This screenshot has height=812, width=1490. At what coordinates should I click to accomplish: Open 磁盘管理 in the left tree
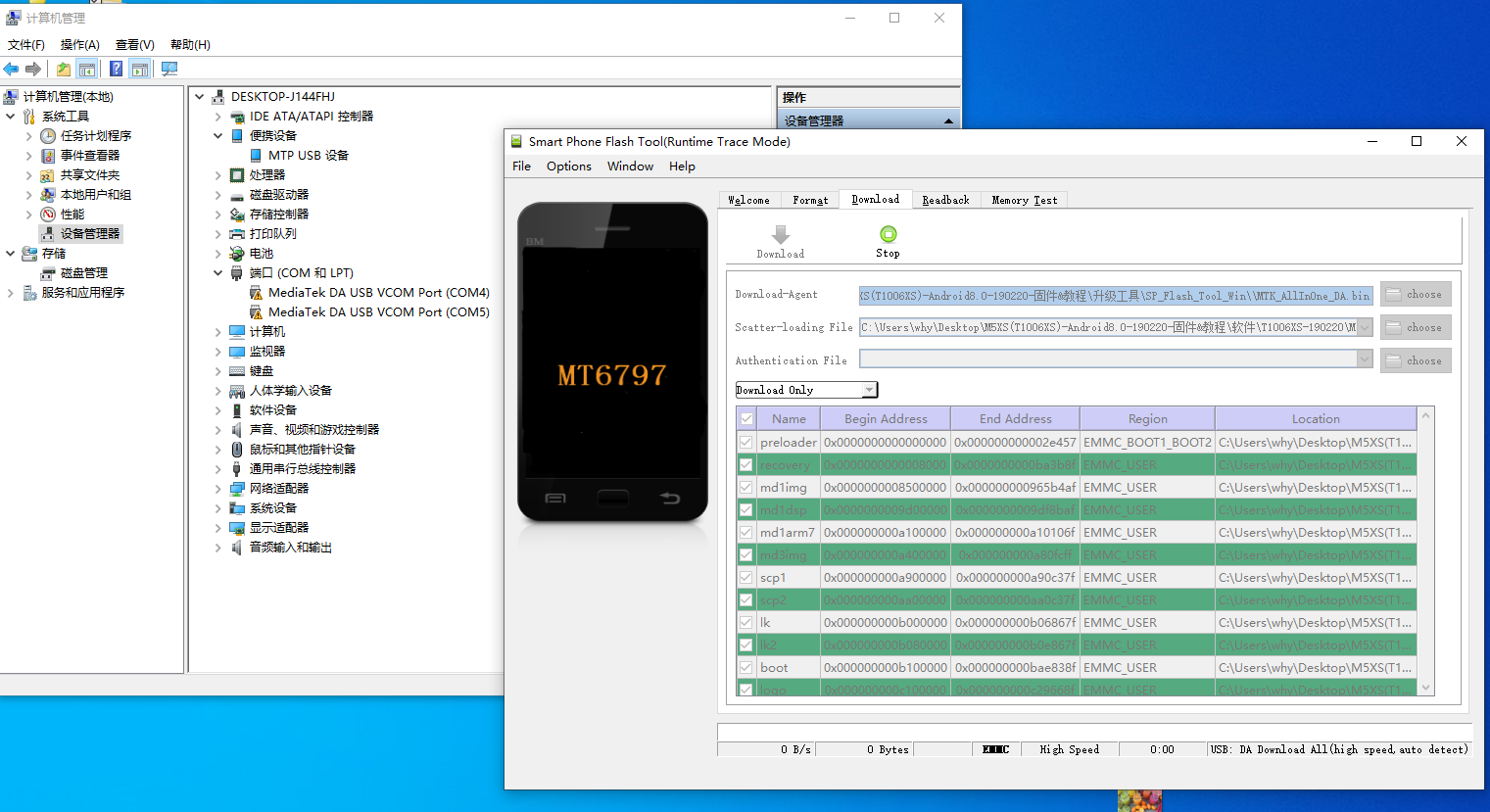click(83, 273)
